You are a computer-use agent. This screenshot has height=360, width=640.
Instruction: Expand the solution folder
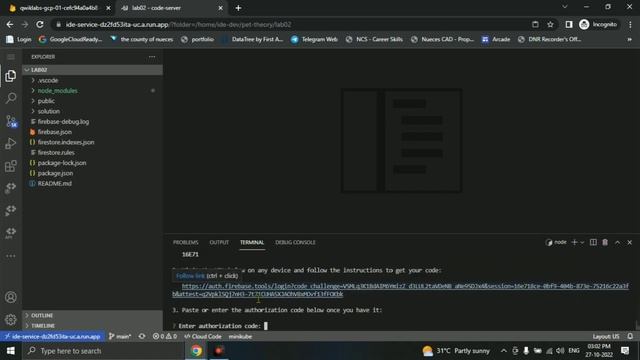tap(93, 111)
